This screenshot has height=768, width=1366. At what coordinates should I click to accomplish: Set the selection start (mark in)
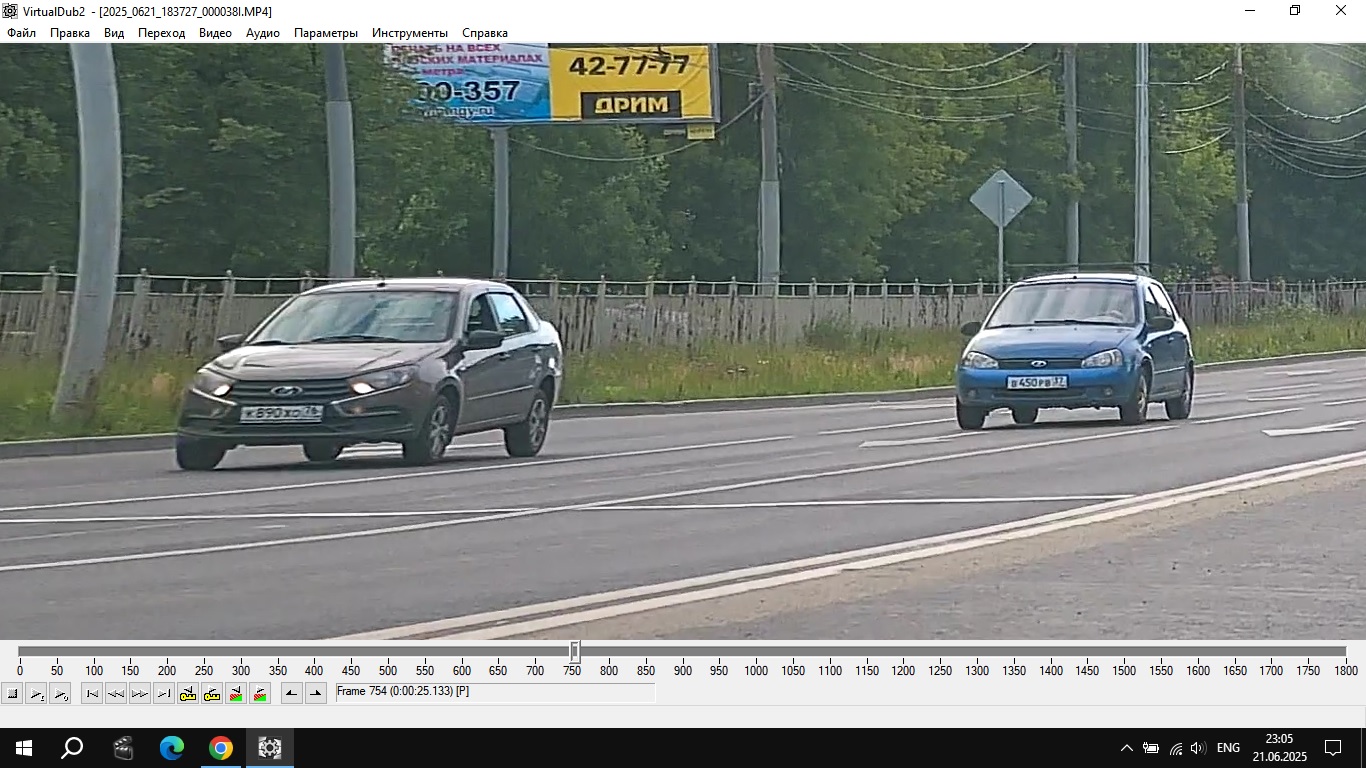292,693
